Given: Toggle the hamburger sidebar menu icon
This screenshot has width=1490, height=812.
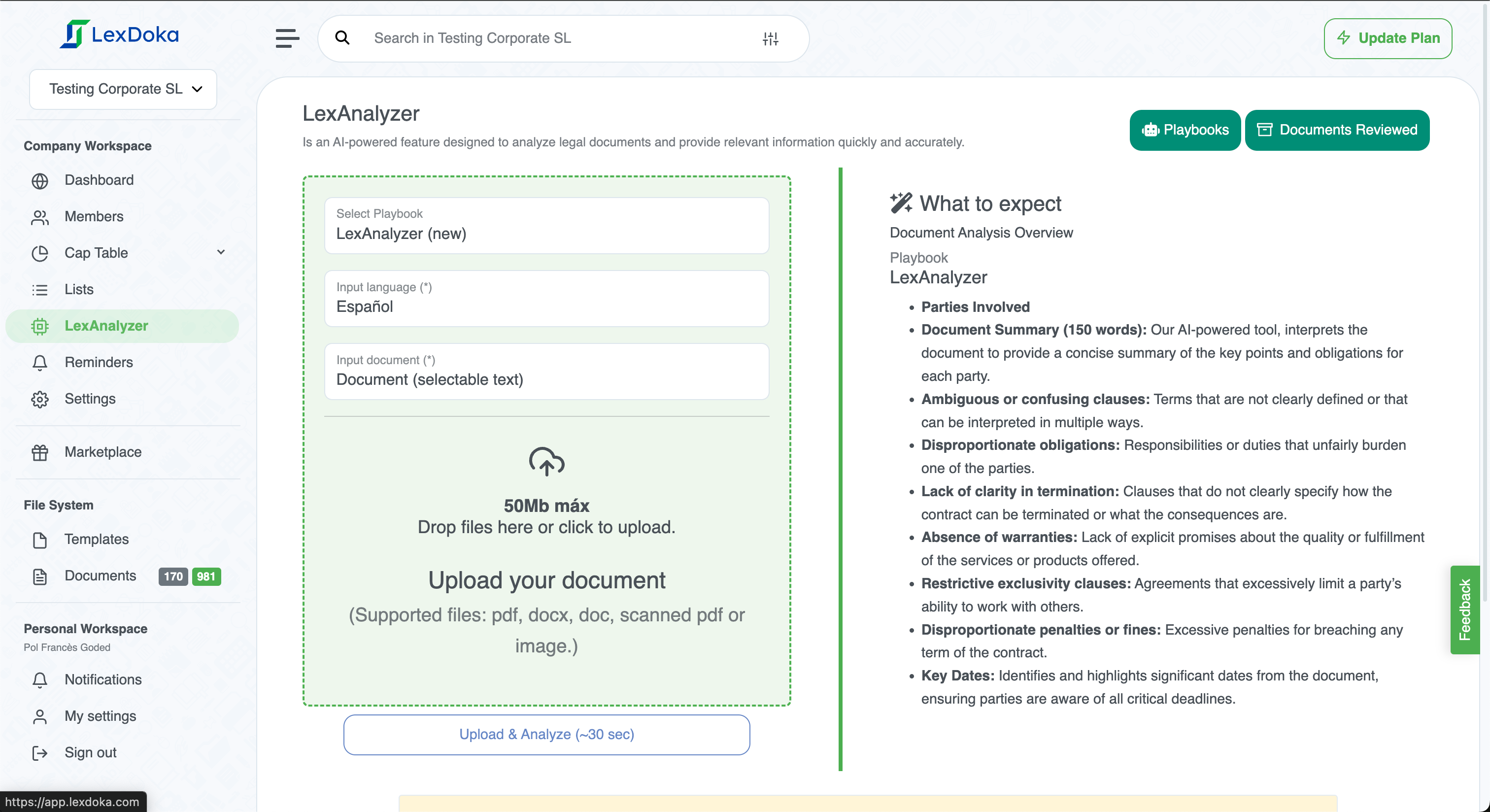Looking at the screenshot, I should tap(287, 38).
